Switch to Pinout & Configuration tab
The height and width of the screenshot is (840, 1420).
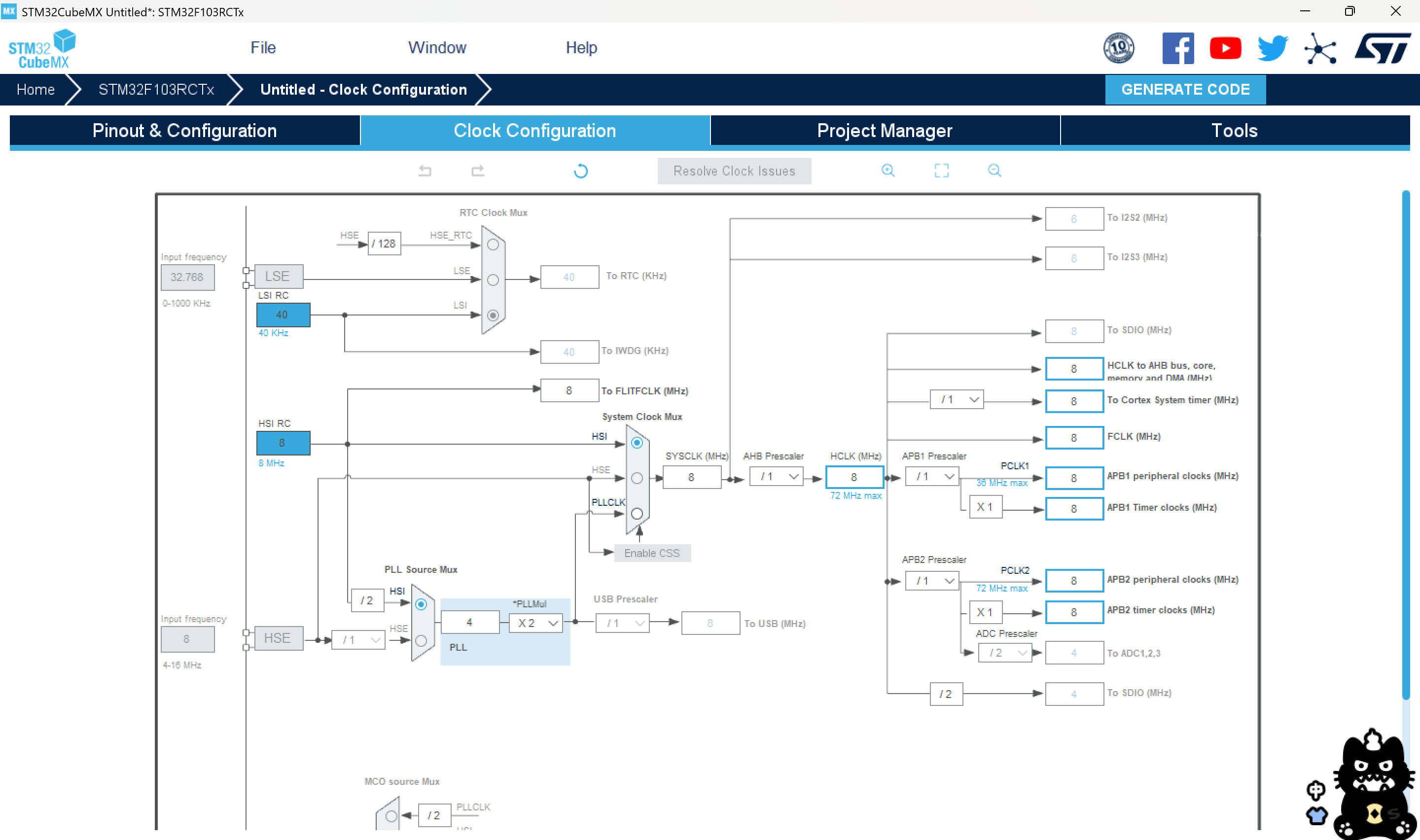(184, 131)
